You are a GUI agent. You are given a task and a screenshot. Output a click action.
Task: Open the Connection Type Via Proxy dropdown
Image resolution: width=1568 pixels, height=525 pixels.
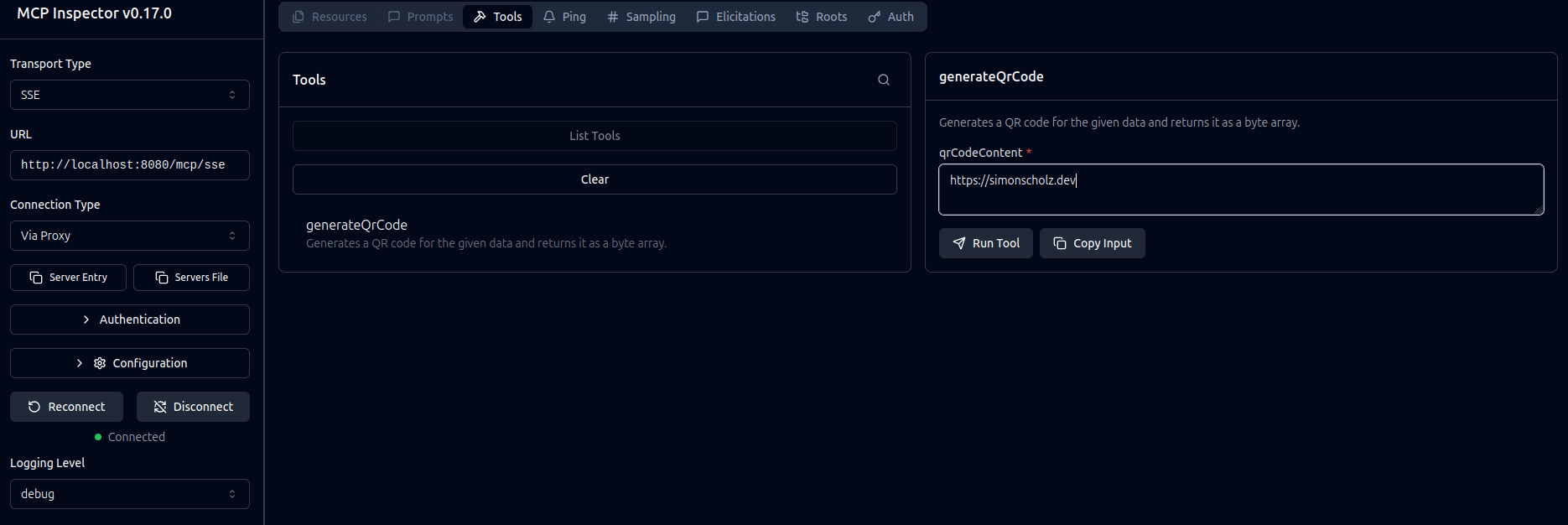130,236
